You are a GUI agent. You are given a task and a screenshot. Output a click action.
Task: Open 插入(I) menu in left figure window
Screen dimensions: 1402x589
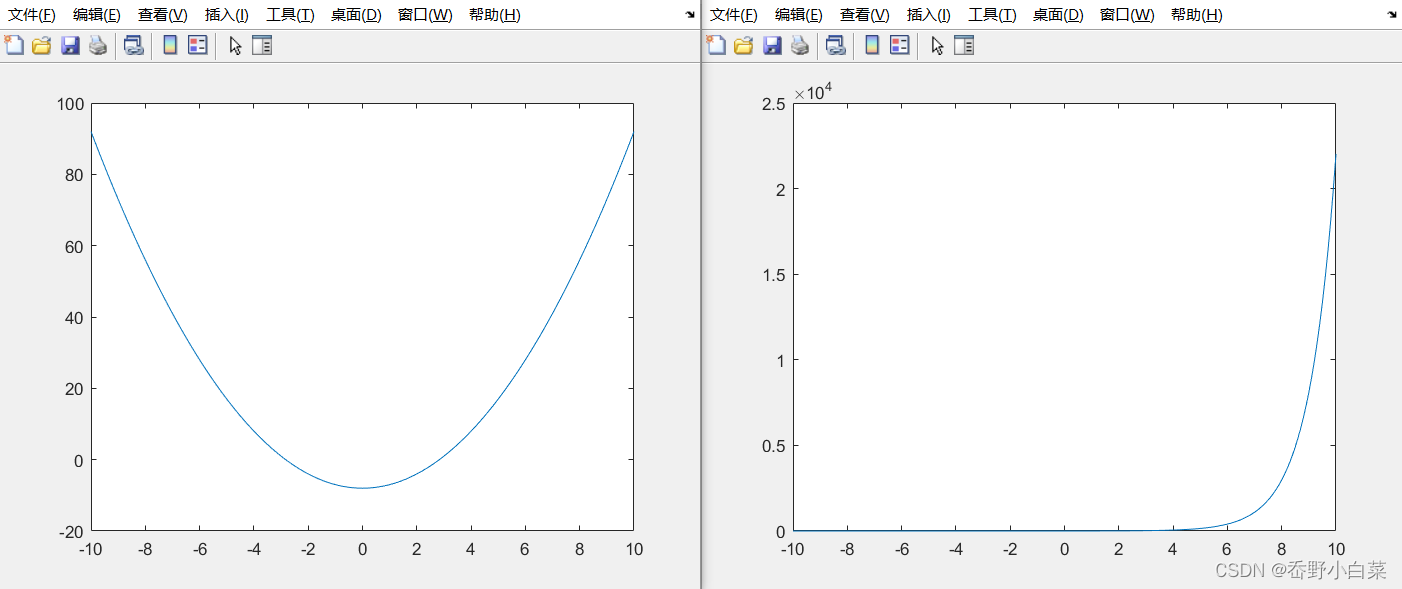[227, 15]
